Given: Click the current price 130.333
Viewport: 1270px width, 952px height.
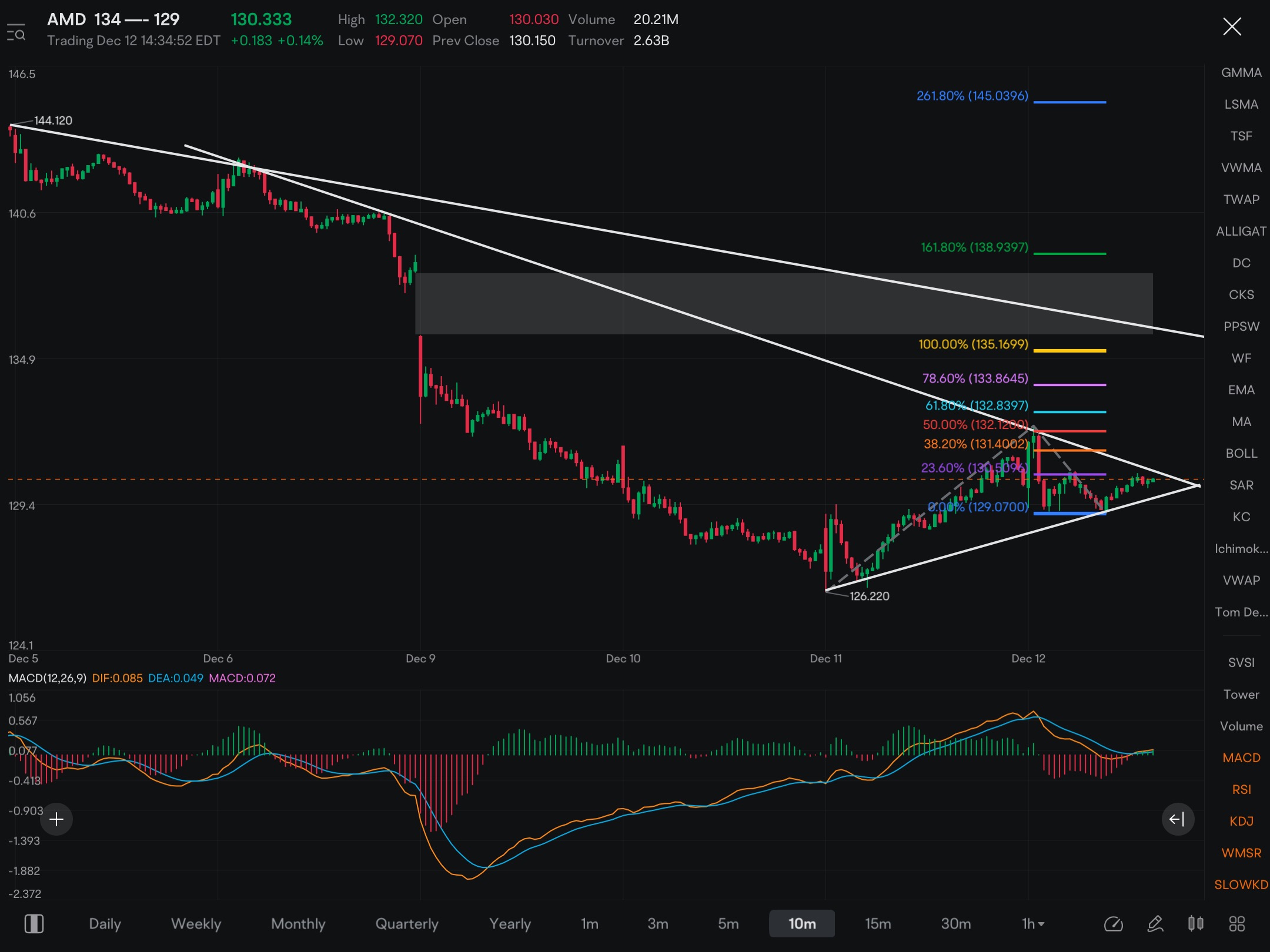Looking at the screenshot, I should tap(261, 19).
